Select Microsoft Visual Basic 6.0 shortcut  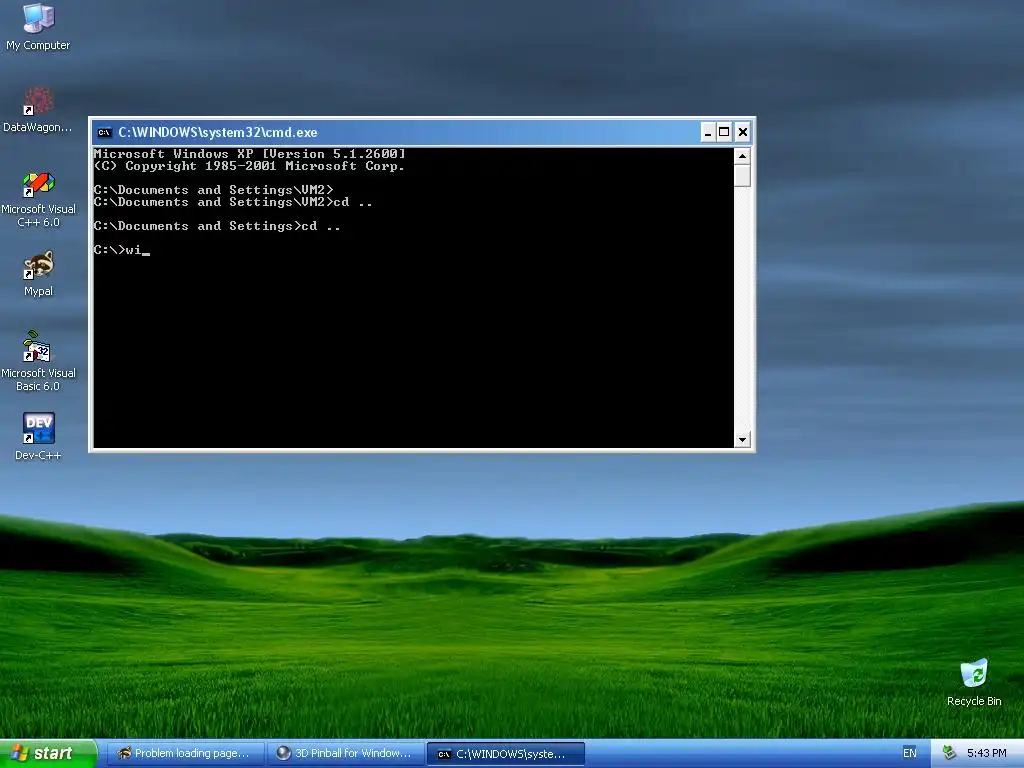tap(39, 361)
